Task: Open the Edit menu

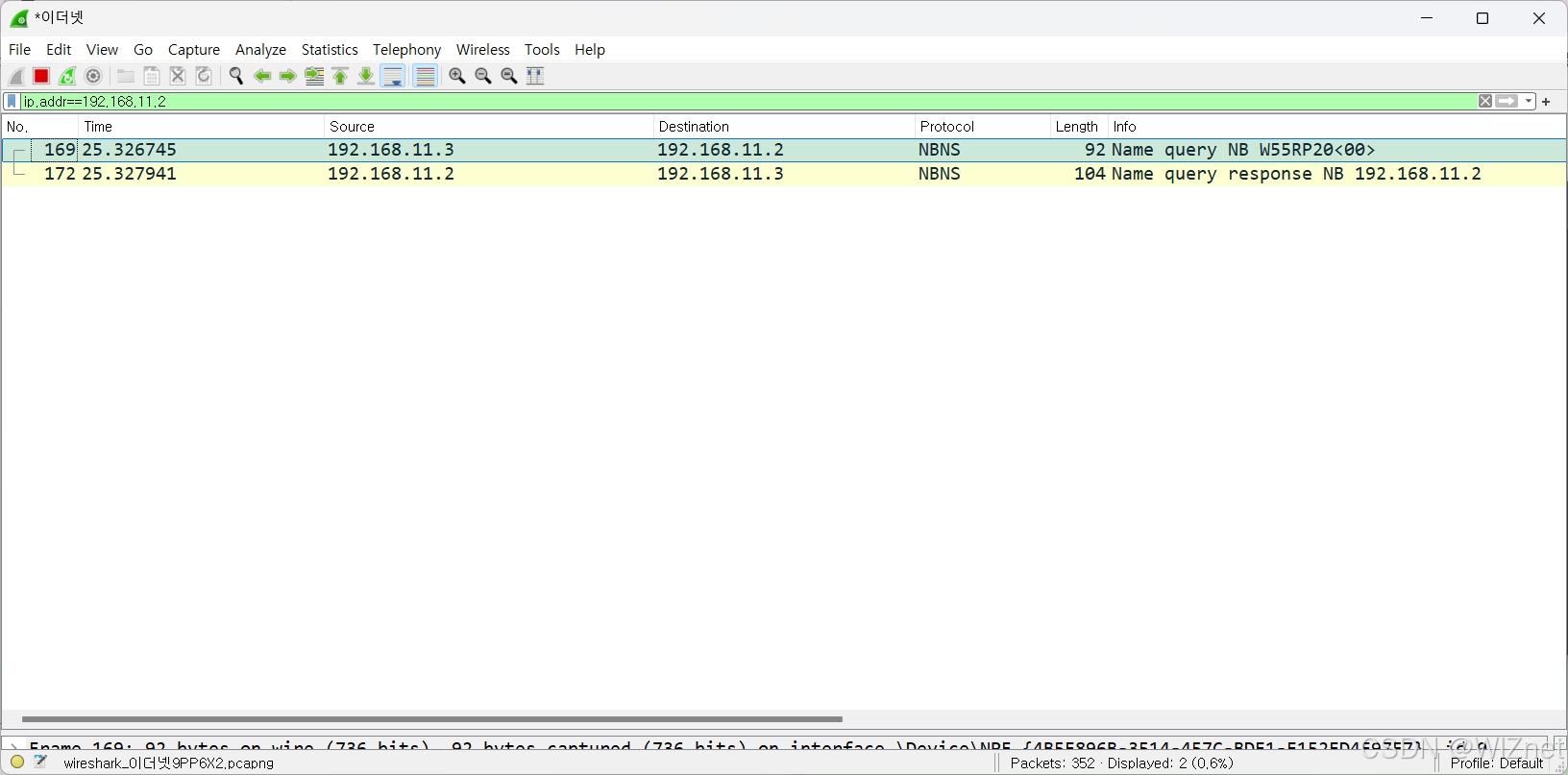Action: [x=59, y=50]
